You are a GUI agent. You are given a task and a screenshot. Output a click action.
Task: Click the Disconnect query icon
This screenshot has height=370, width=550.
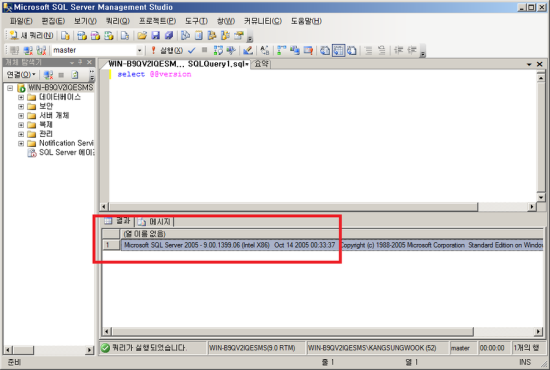click(x=41, y=51)
